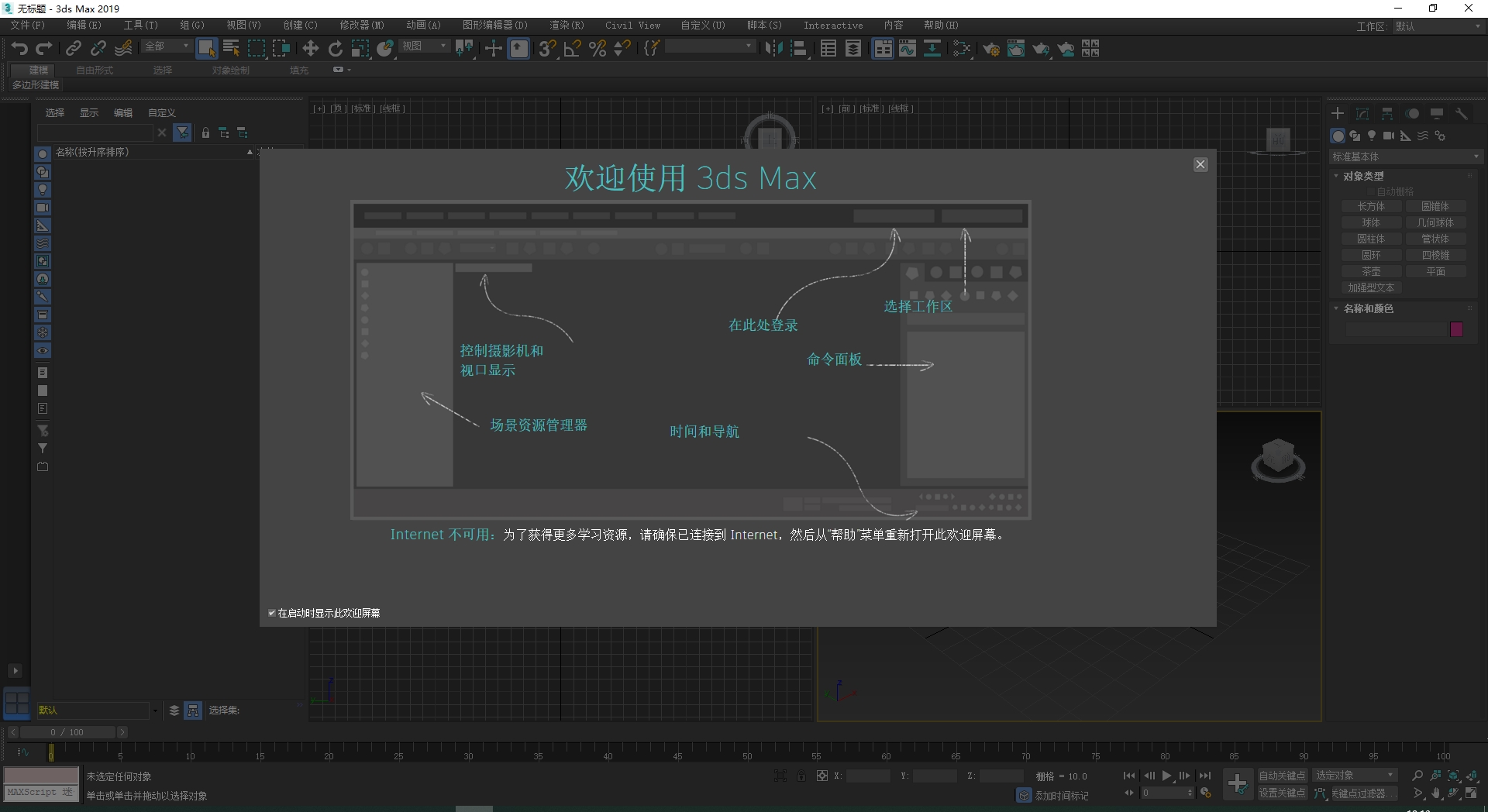Screen dimensions: 1488x812
Task: Switch to the 自由形式 ribbon tab
Action: [95, 70]
